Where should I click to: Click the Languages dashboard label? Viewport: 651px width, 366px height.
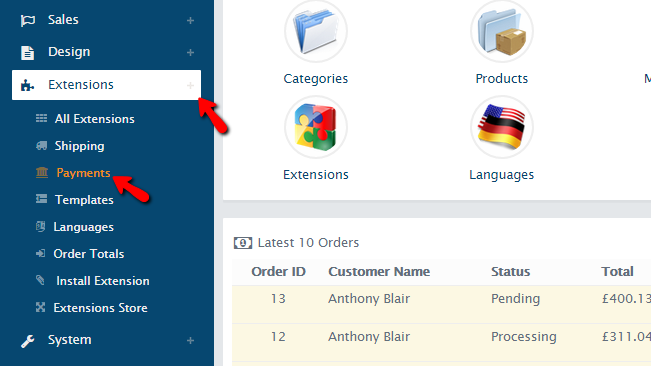502,175
